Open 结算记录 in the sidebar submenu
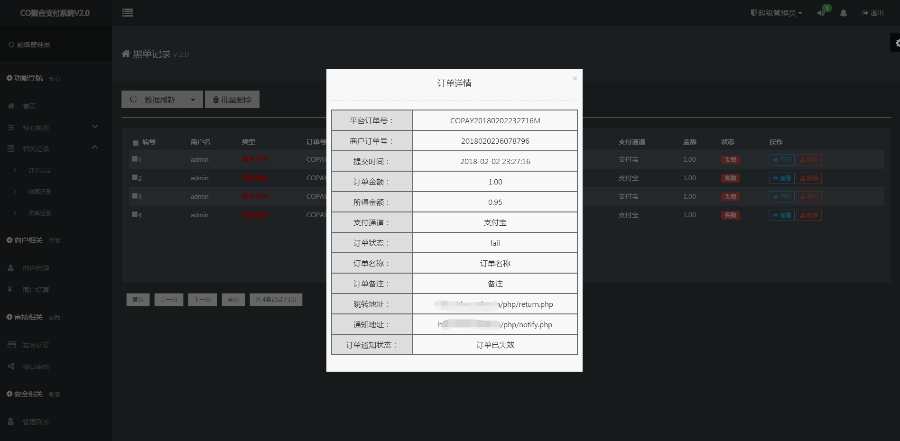The image size is (900, 441). tap(40, 192)
